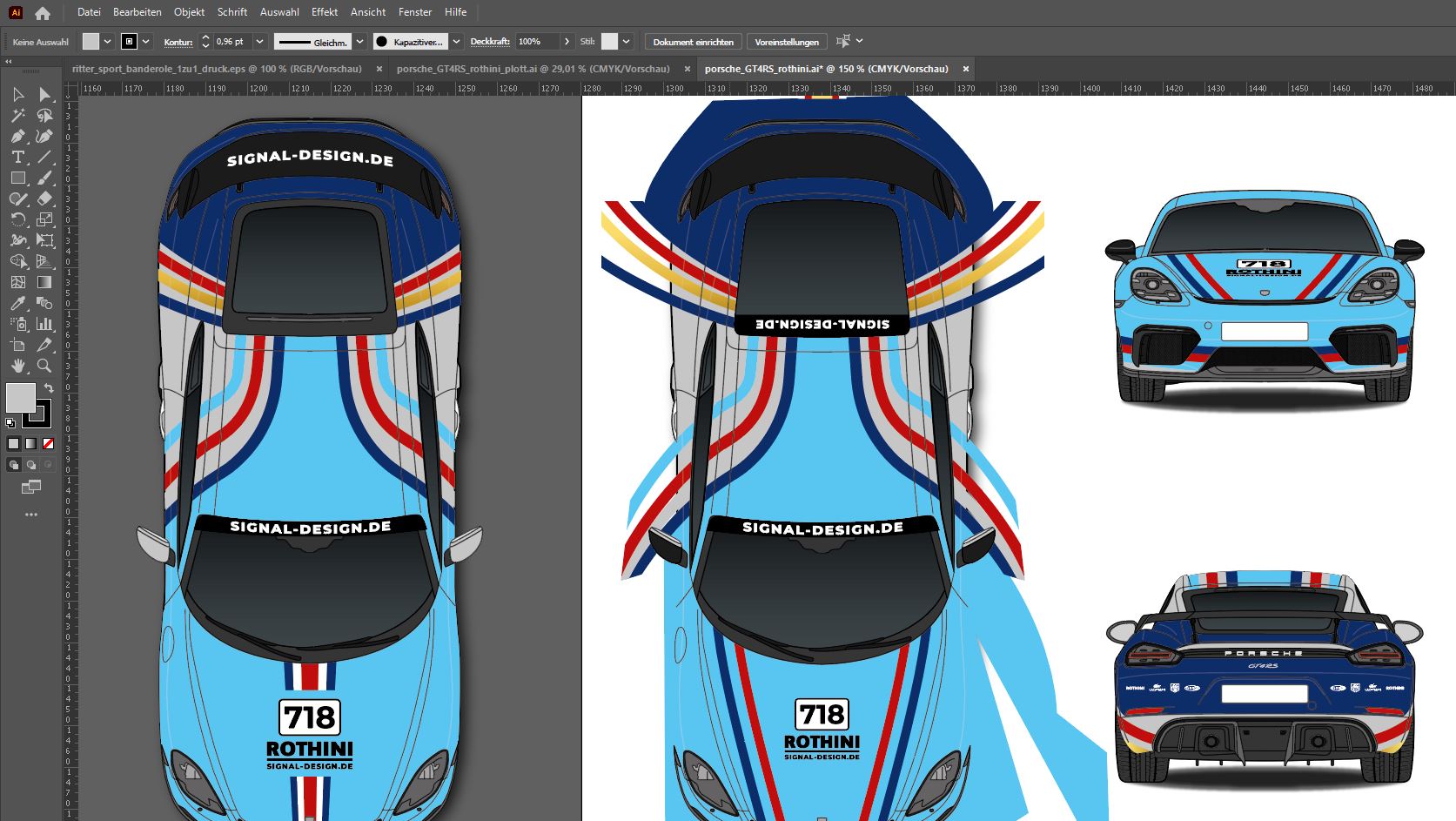Select the Pen tool
This screenshot has height=821, width=1456.
coord(18,136)
